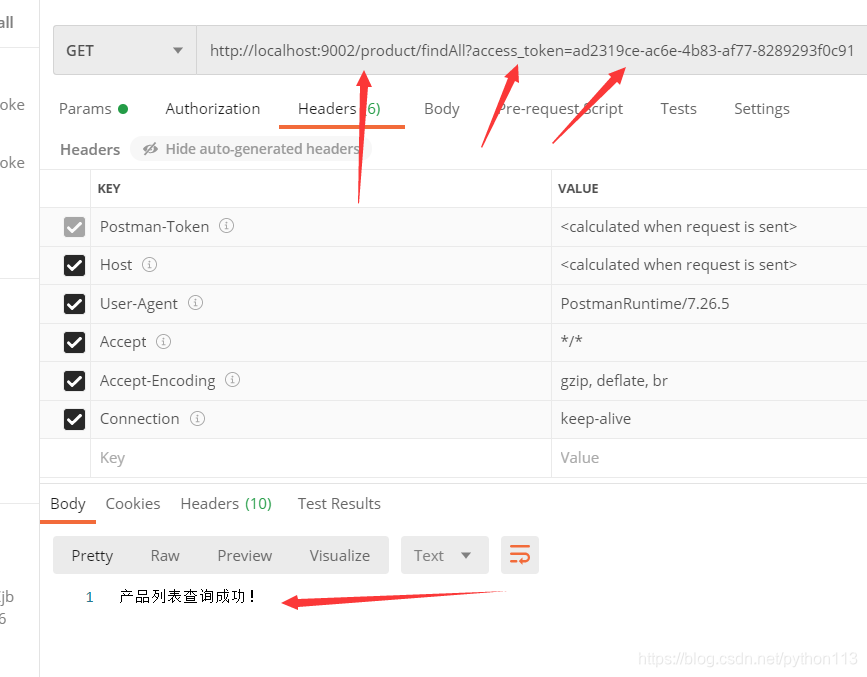This screenshot has height=677, width=867.
Task: Click info icon next to Postman-Token
Action: [x=226, y=226]
